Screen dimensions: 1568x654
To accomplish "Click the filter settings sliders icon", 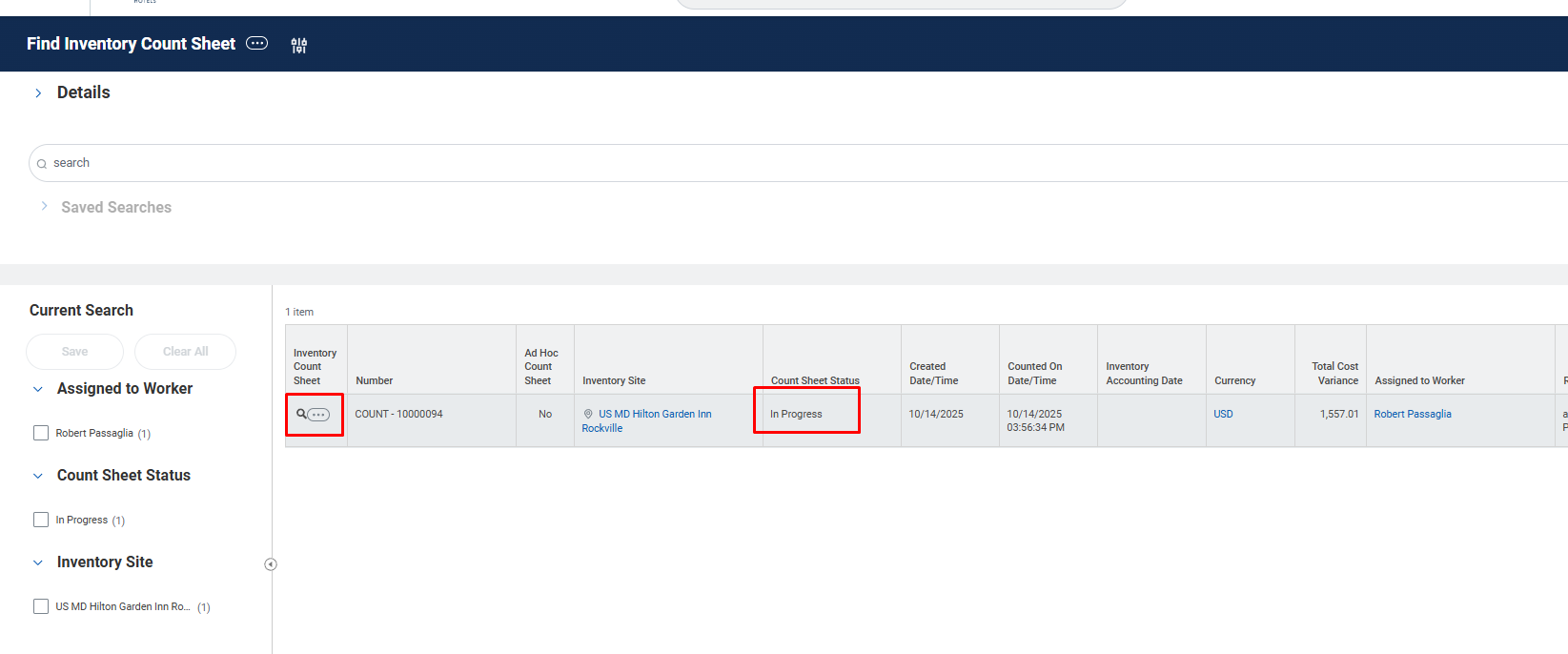I will [x=299, y=45].
